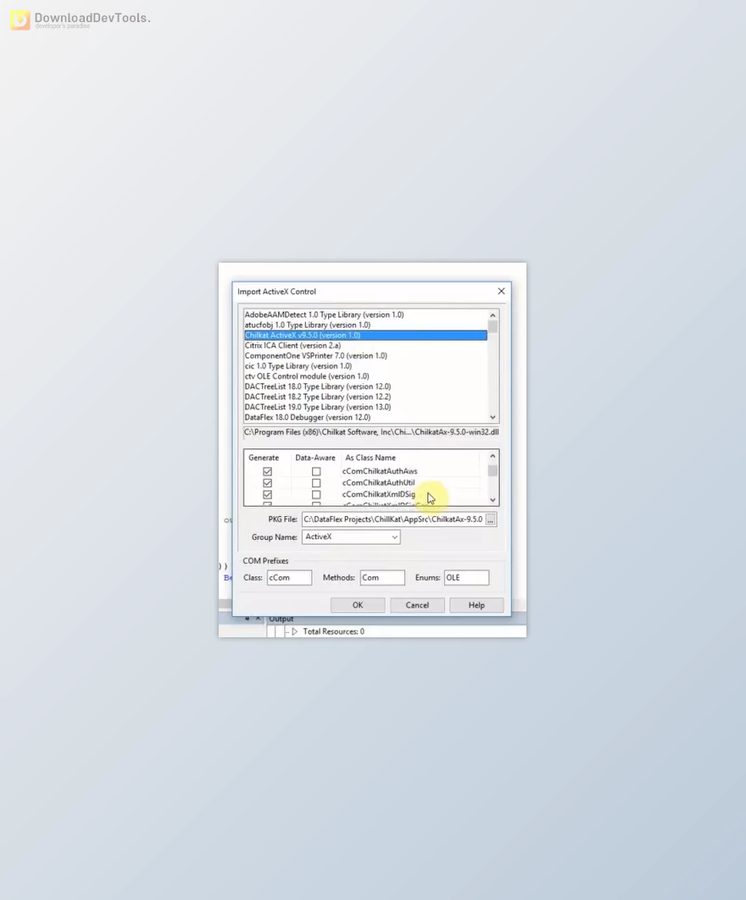Select cic 1.0 Type Library entry
The height and width of the screenshot is (900, 746).
[x=366, y=366]
